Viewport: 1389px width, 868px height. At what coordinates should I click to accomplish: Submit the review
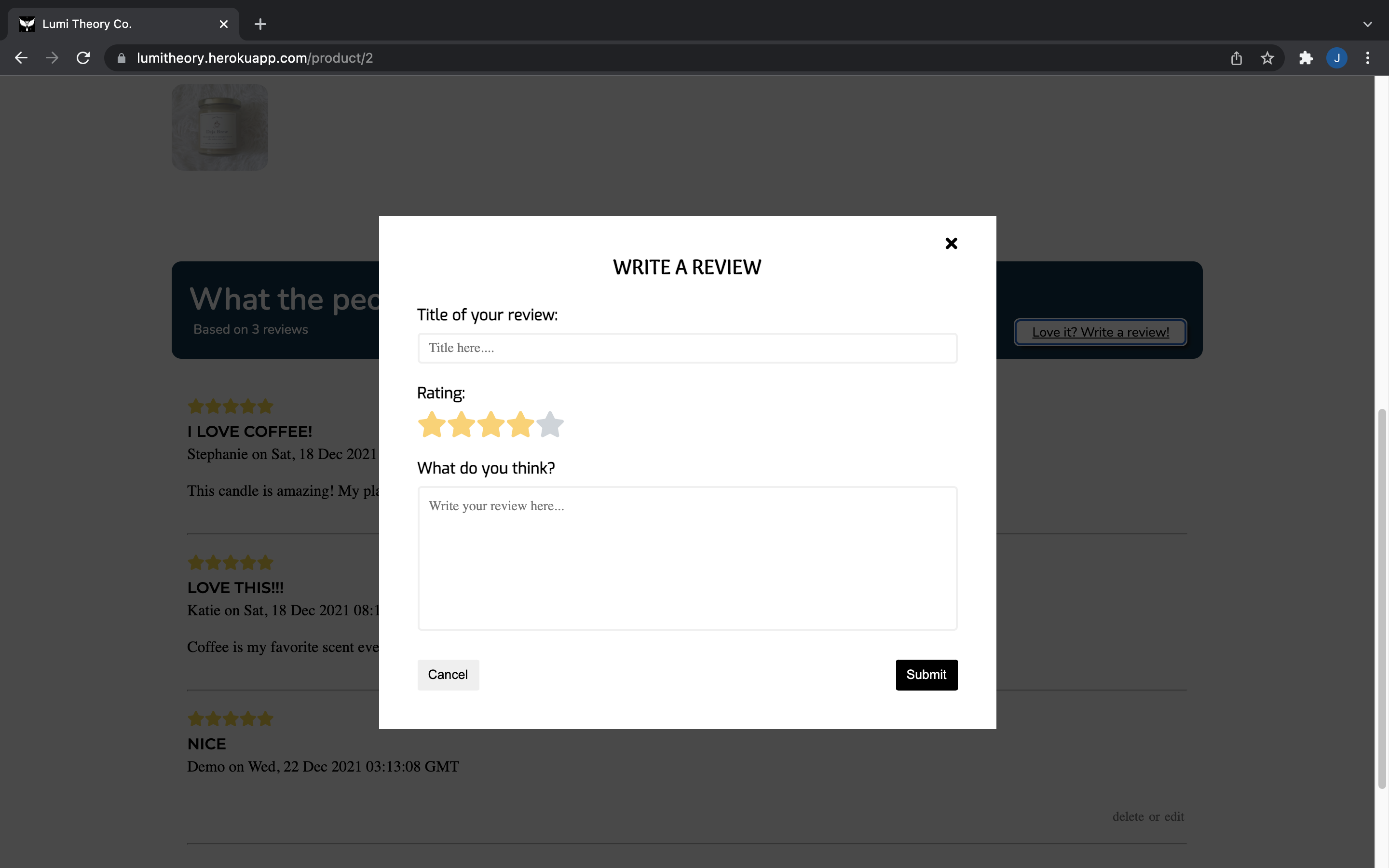(x=926, y=675)
